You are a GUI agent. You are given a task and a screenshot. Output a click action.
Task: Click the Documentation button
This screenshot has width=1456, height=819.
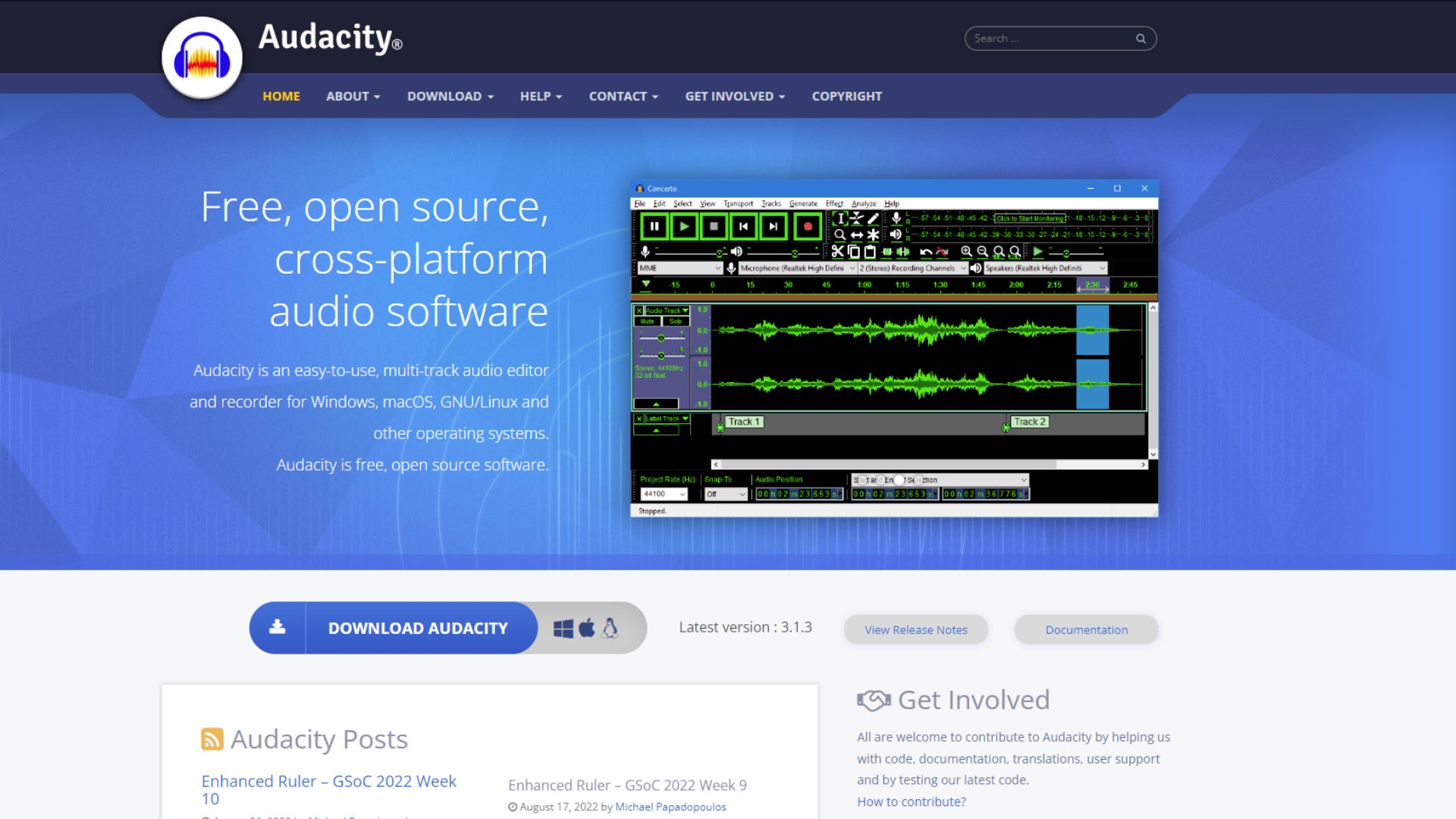tap(1087, 630)
